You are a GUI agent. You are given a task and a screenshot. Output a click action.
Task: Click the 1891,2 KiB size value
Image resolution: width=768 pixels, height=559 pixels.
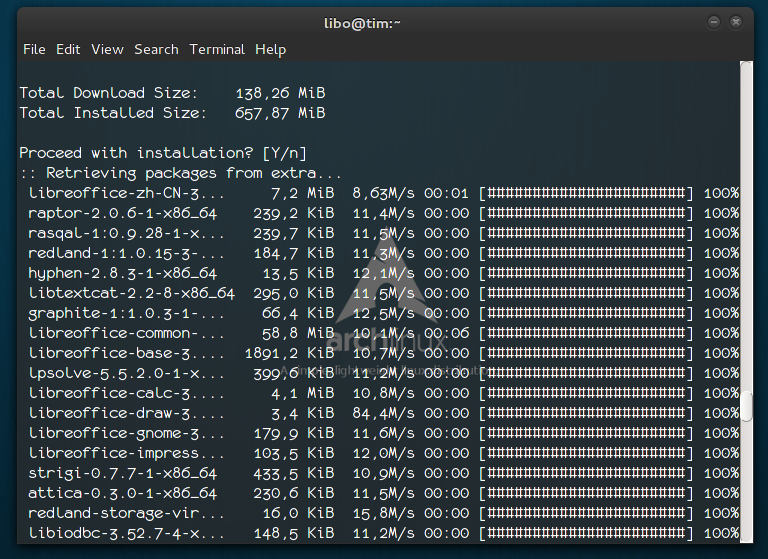tap(289, 353)
